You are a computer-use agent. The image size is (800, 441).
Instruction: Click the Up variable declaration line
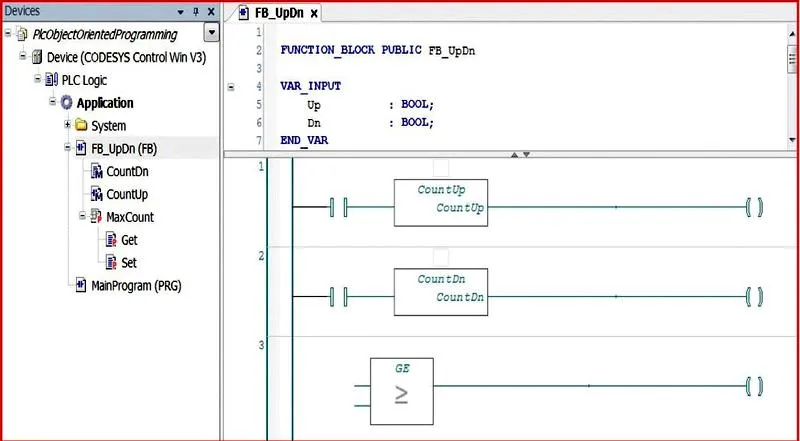pos(370,105)
